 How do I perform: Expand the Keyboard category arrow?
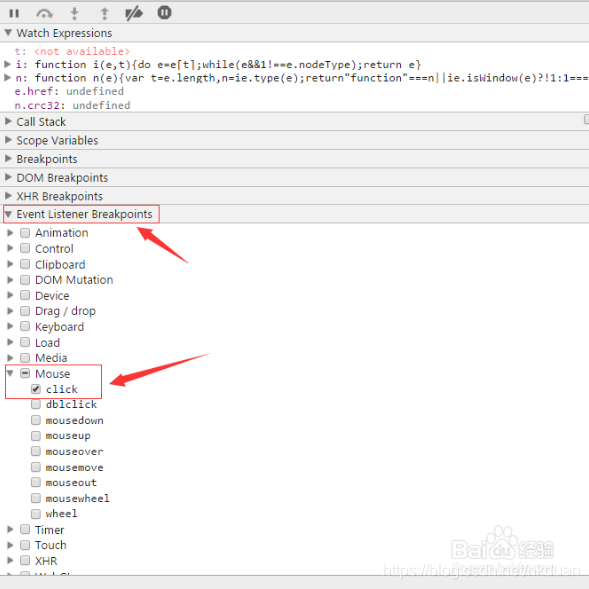click(11, 326)
